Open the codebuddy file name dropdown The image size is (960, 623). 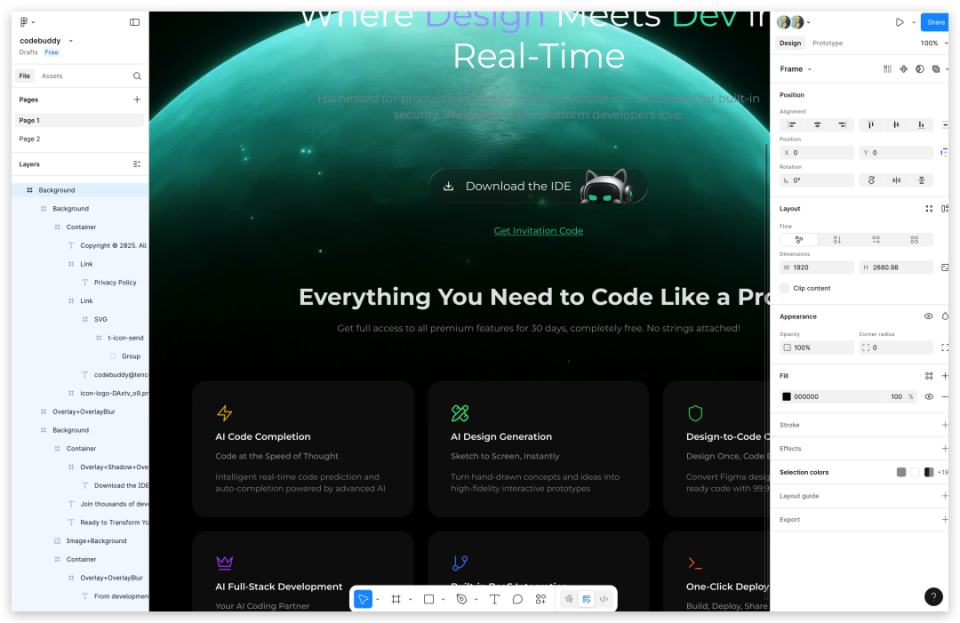(71, 41)
